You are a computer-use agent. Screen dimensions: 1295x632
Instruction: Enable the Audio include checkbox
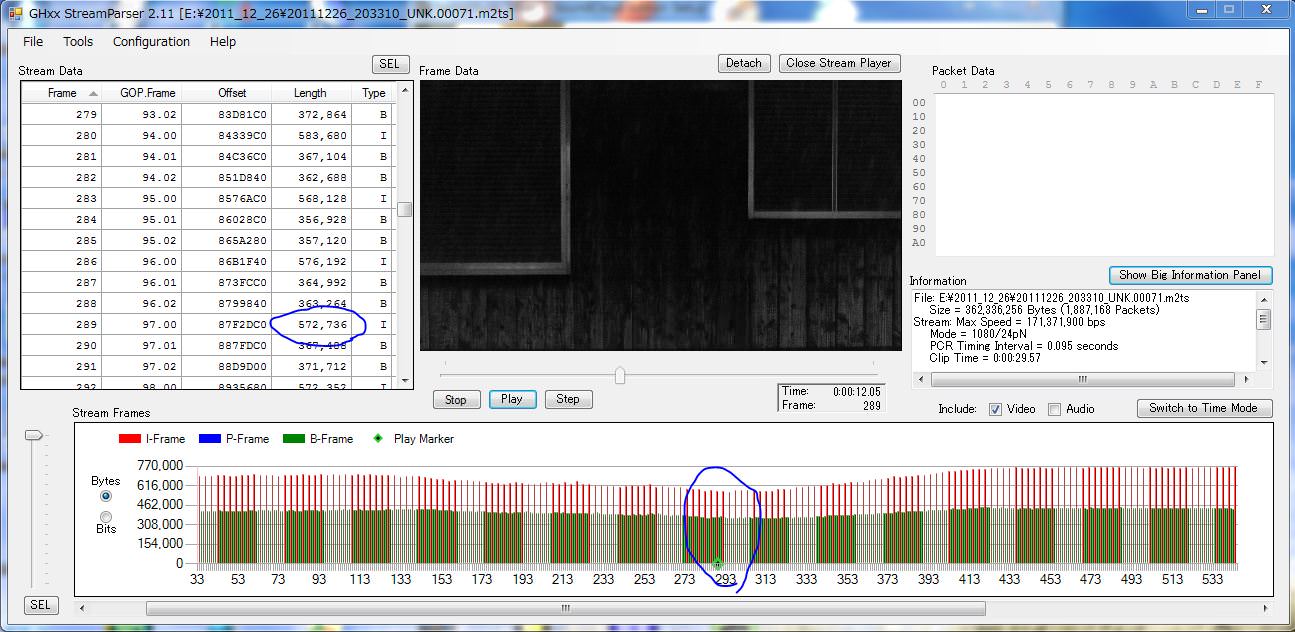[1054, 409]
